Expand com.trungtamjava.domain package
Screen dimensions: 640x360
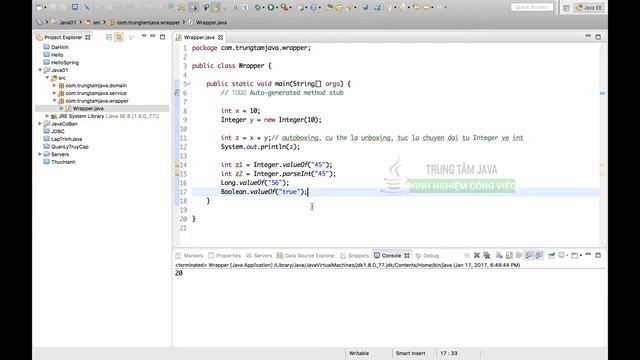point(54,85)
